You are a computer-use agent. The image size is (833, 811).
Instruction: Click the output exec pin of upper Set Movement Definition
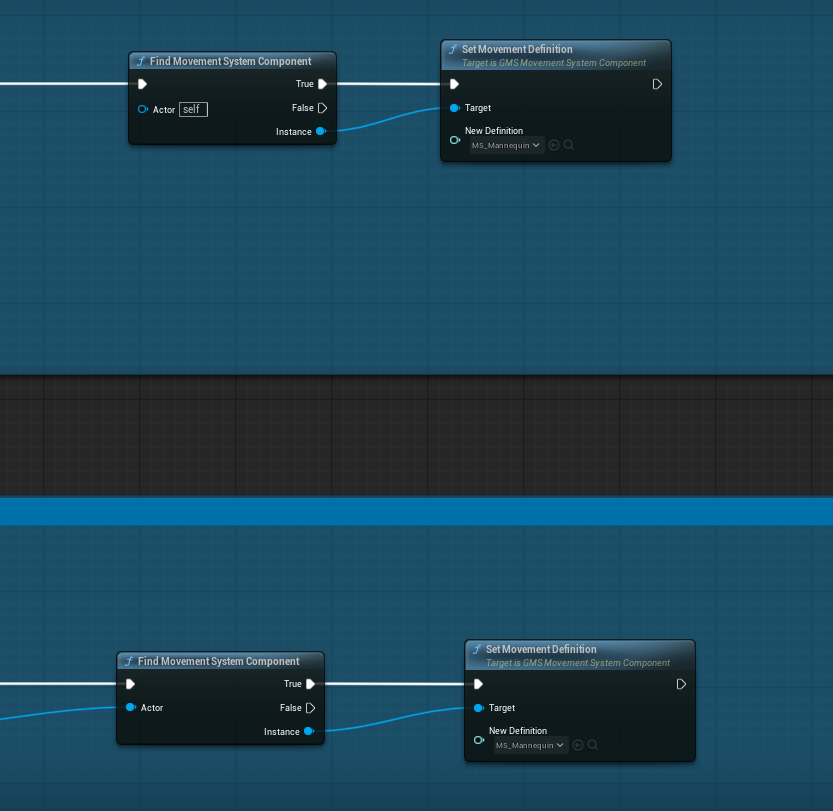(x=657, y=84)
